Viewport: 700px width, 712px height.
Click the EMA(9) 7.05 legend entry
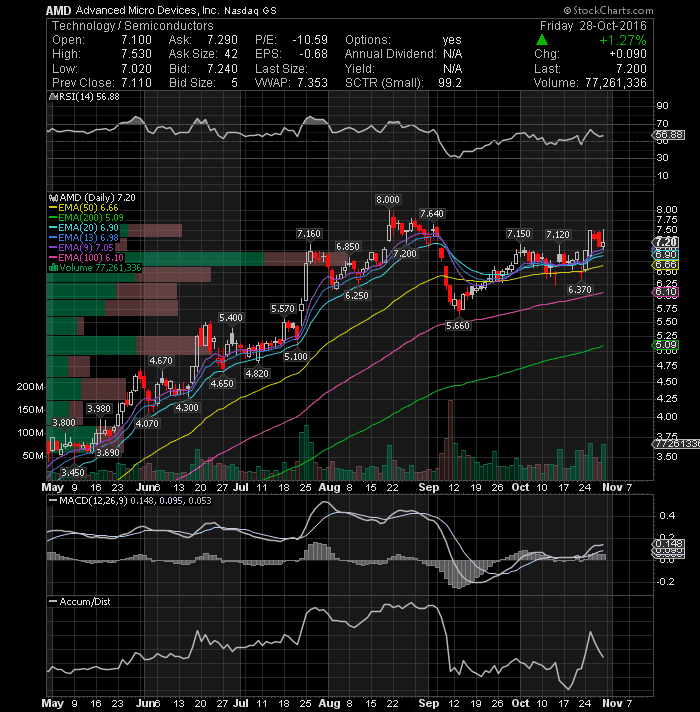pos(86,248)
